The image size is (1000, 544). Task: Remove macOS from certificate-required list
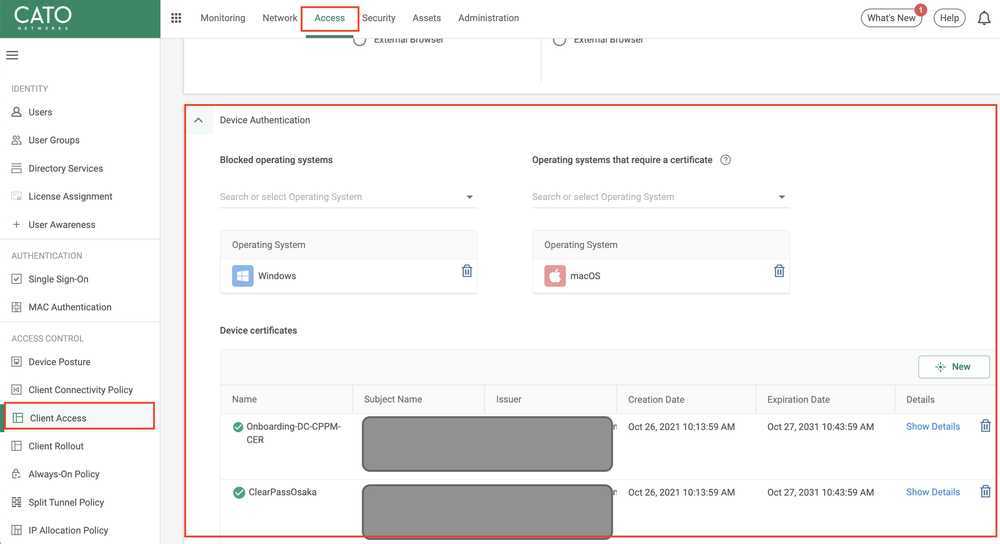779,271
